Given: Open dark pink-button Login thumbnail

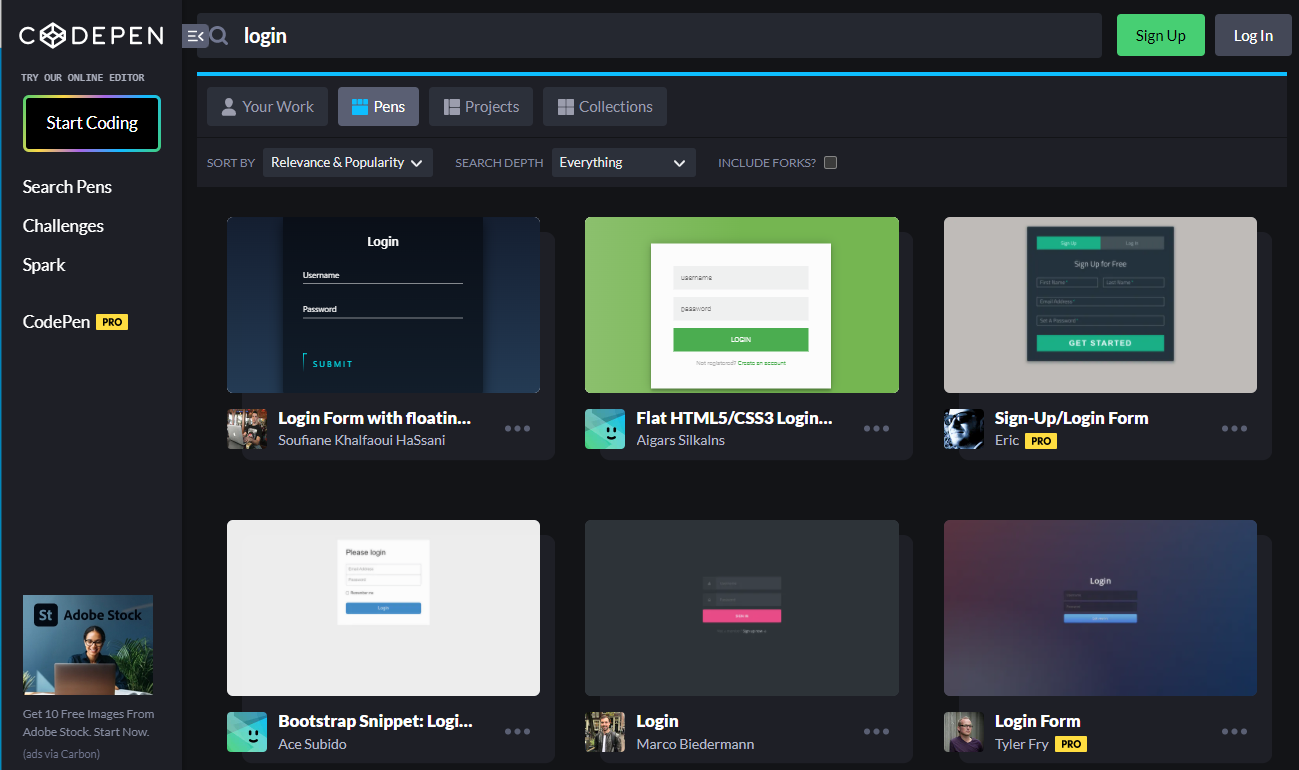Looking at the screenshot, I should pyautogui.click(x=742, y=608).
